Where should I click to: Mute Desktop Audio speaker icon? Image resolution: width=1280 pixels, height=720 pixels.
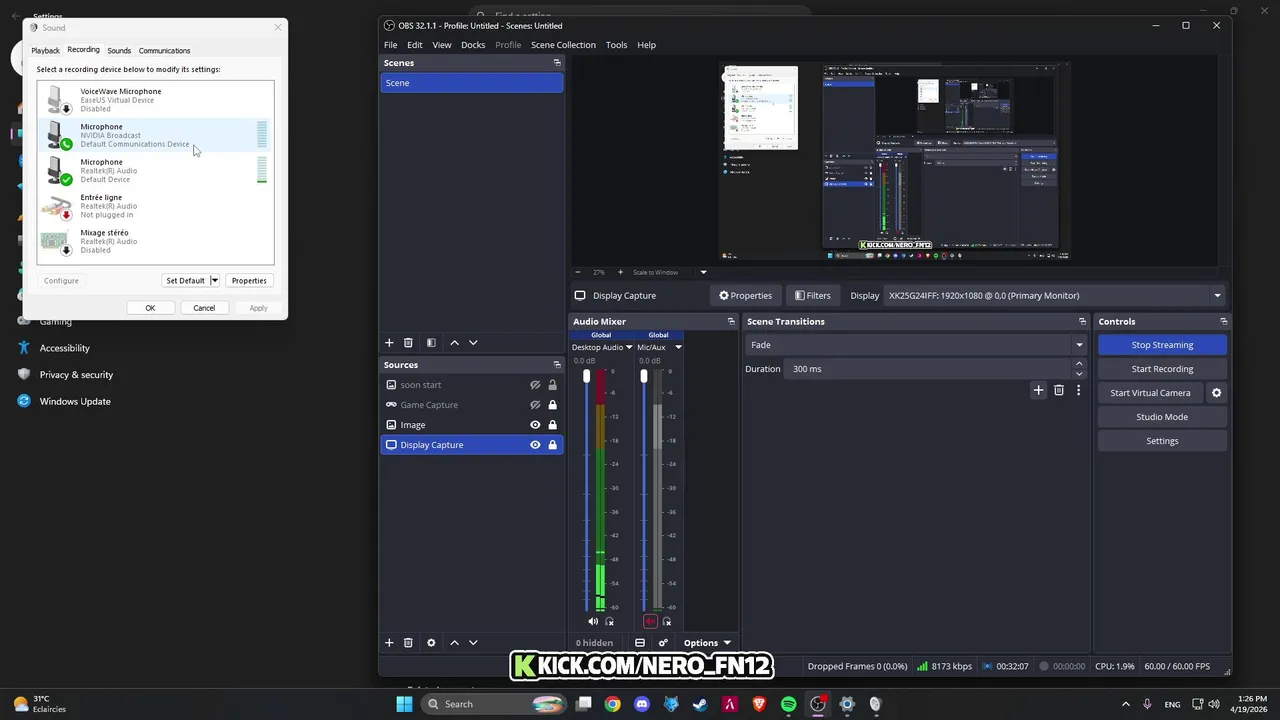[x=593, y=622]
